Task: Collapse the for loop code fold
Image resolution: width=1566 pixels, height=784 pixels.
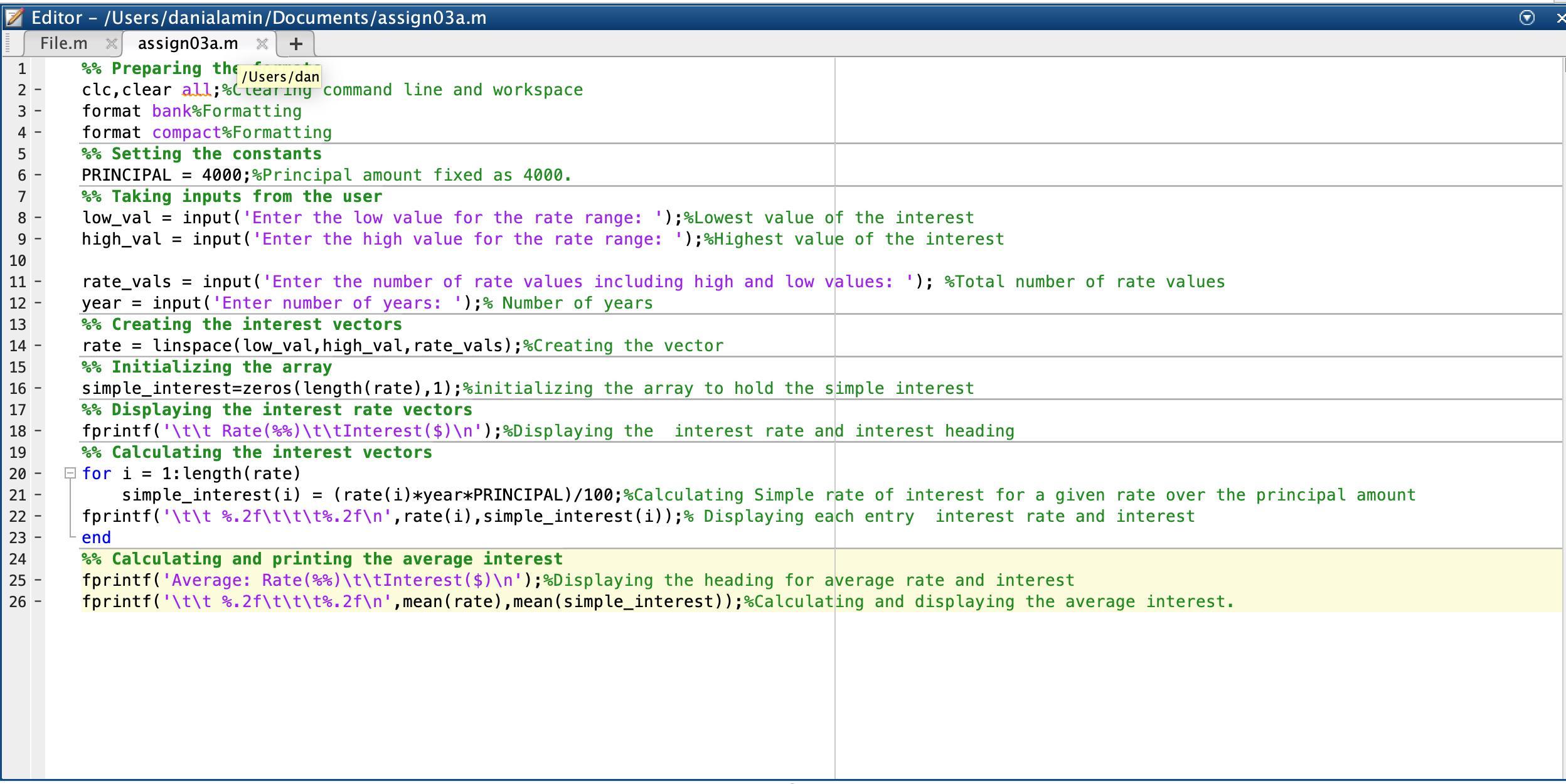Action: pyautogui.click(x=70, y=474)
